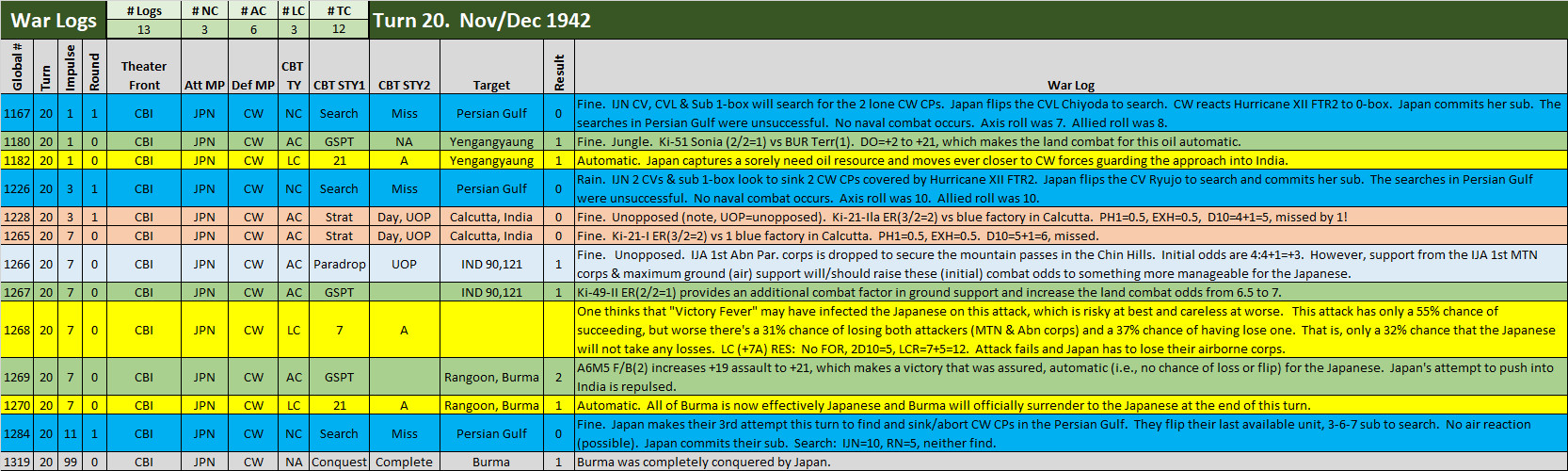Select the '# LC' header cell
The width and height of the screenshot is (1568, 471).
pos(294,10)
